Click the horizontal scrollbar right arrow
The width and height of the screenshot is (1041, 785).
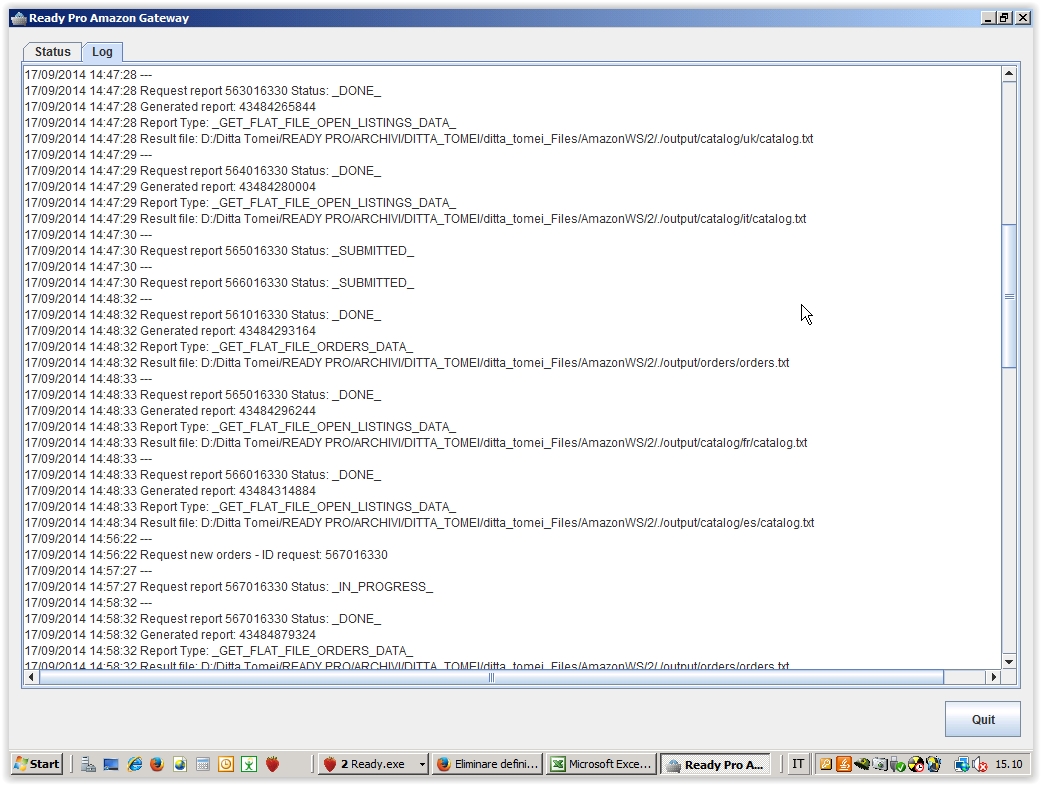click(x=993, y=677)
